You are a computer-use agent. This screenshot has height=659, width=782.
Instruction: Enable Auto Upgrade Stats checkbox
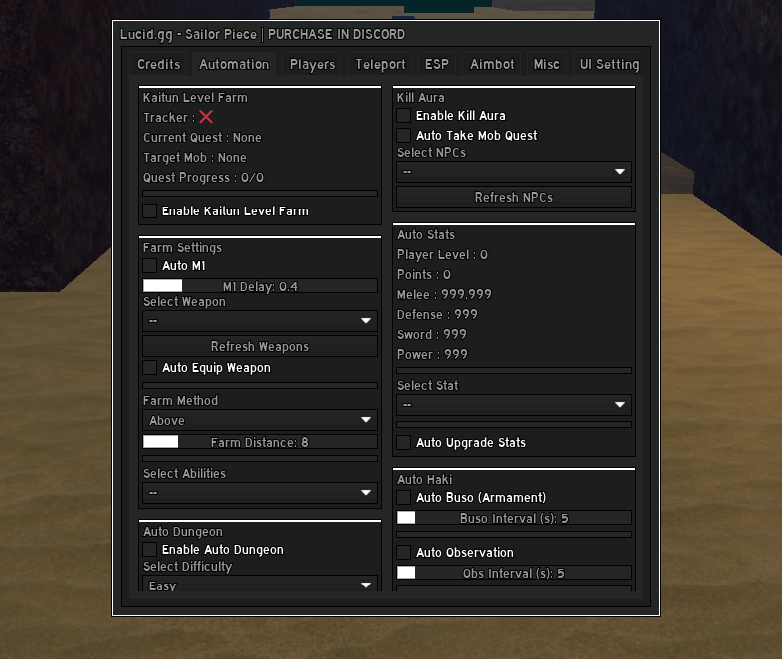(403, 442)
